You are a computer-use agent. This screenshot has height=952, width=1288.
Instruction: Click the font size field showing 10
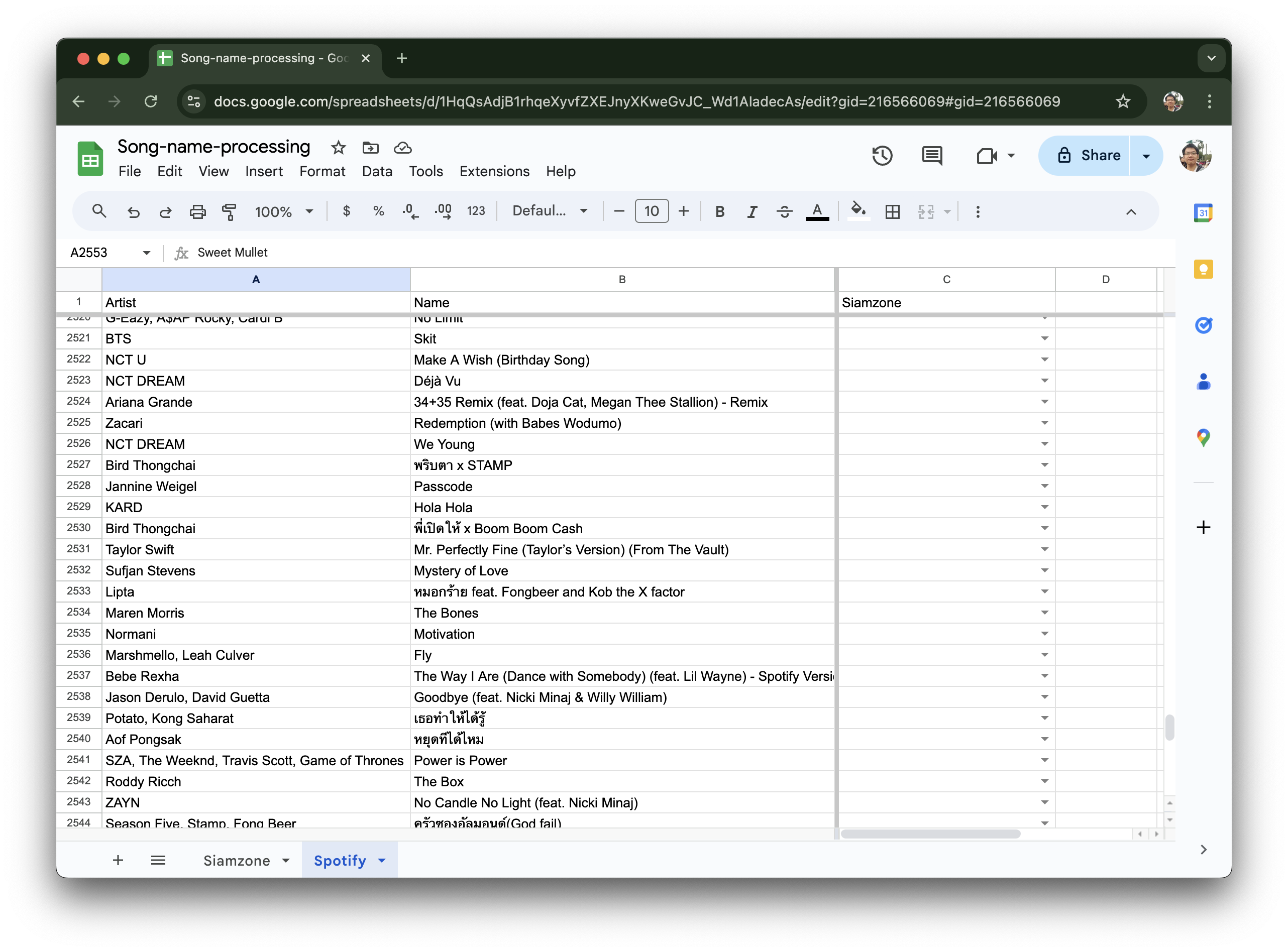point(652,211)
